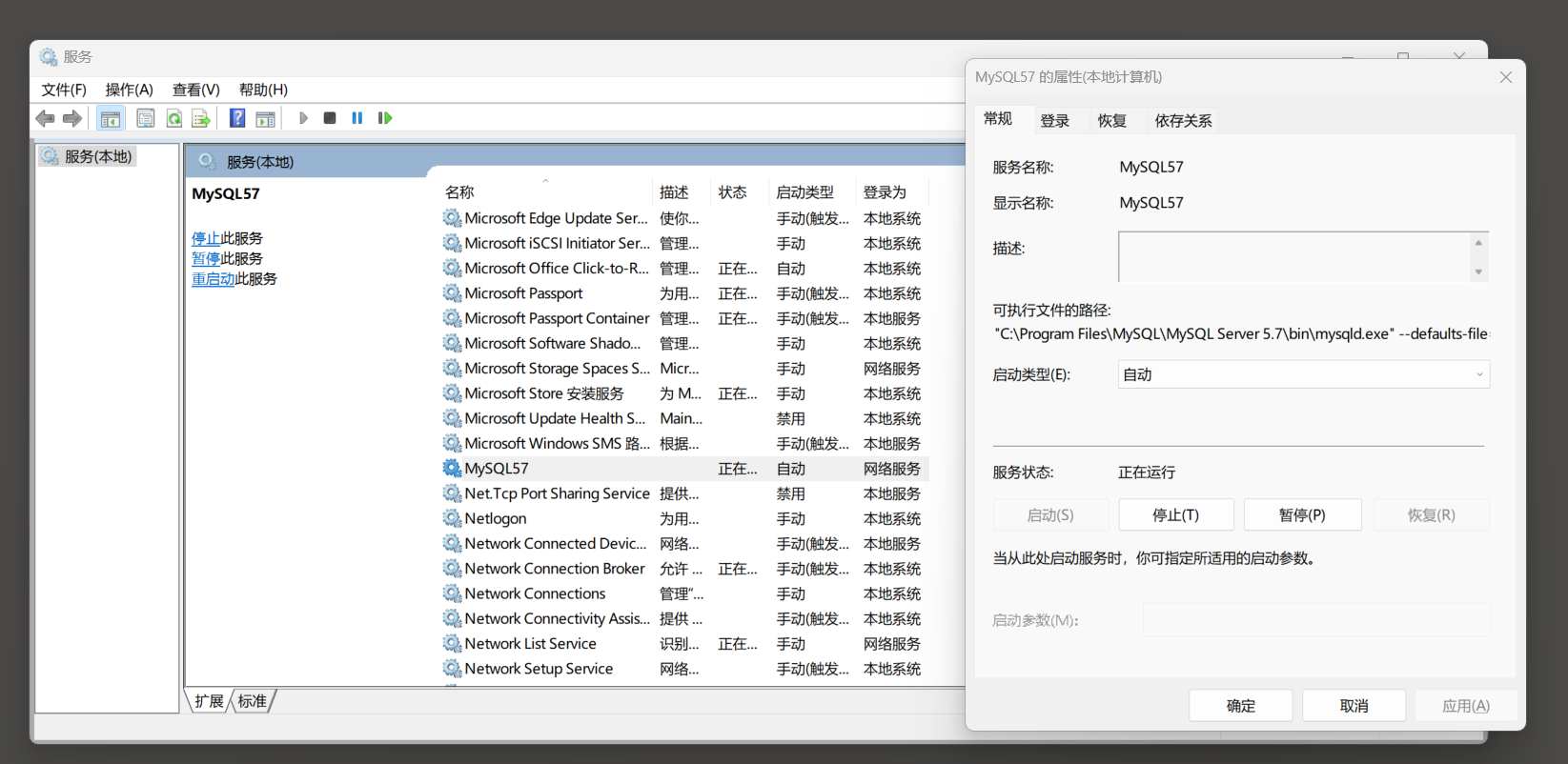Click the 重启动 link for this service
The height and width of the screenshot is (764, 1568).
[213, 279]
